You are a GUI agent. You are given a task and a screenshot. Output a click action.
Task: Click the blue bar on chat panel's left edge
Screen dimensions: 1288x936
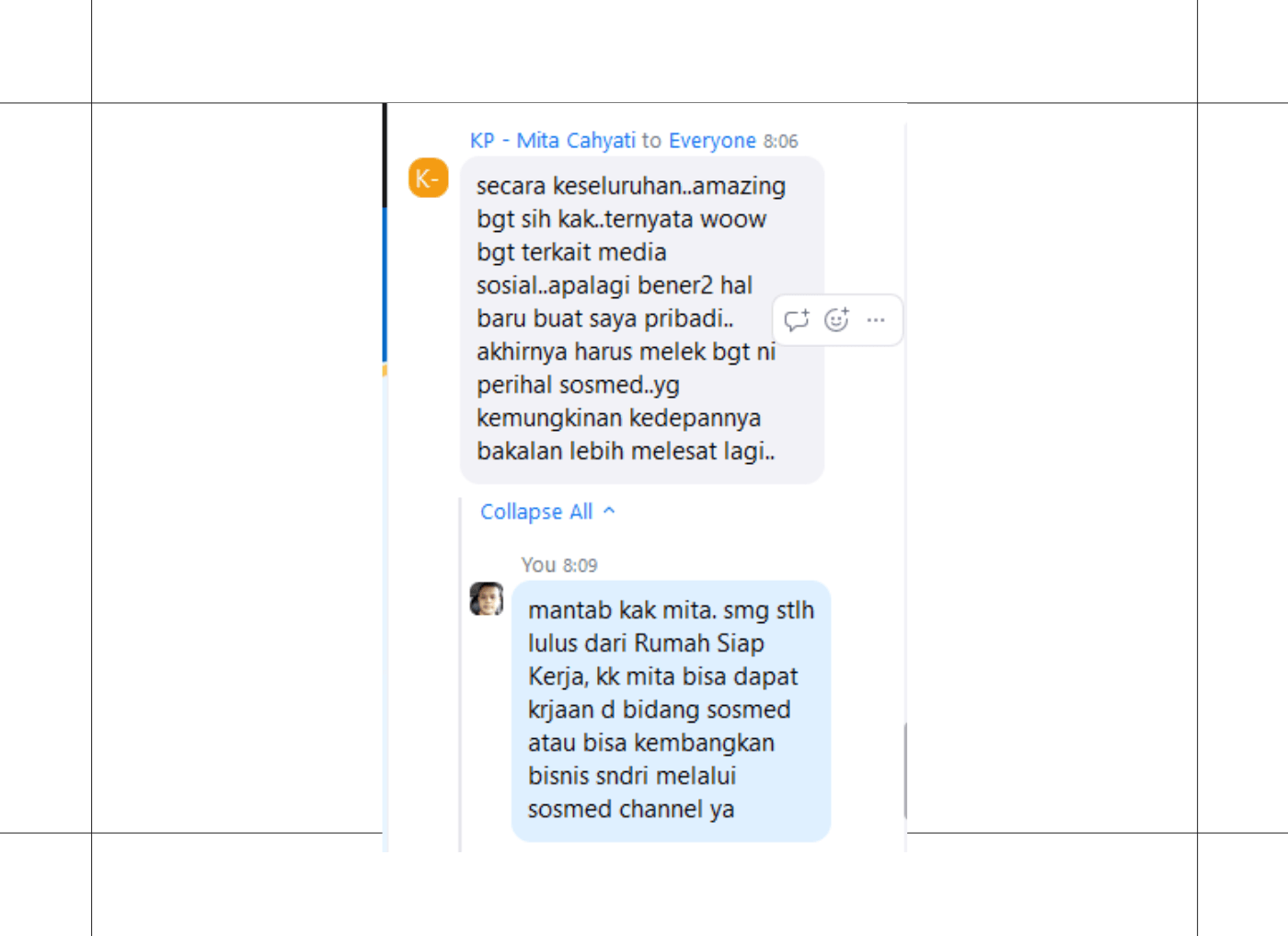pos(385,284)
